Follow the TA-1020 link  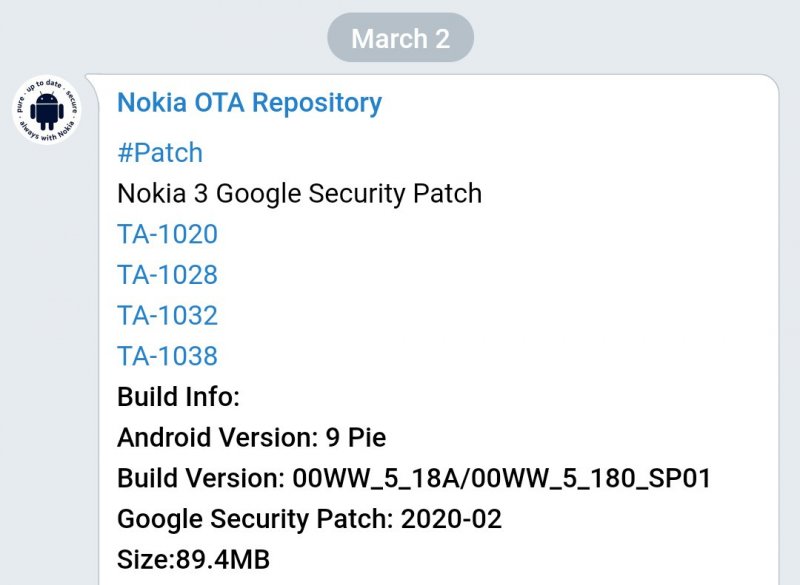[x=167, y=234]
